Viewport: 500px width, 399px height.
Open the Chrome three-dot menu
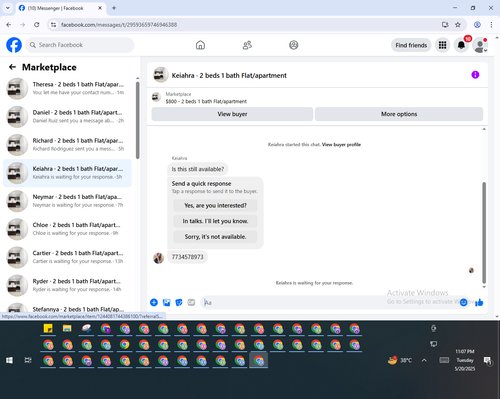[491, 25]
